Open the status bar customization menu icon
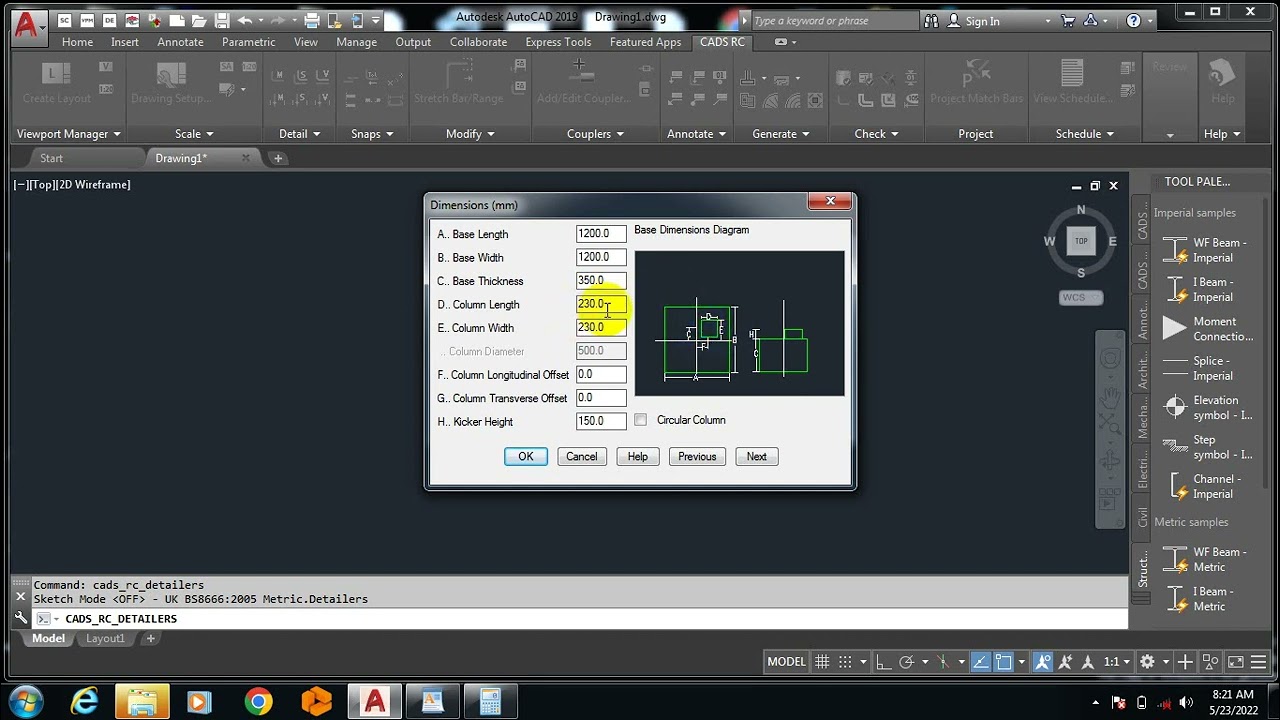This screenshot has height=720, width=1280. (x=1259, y=661)
